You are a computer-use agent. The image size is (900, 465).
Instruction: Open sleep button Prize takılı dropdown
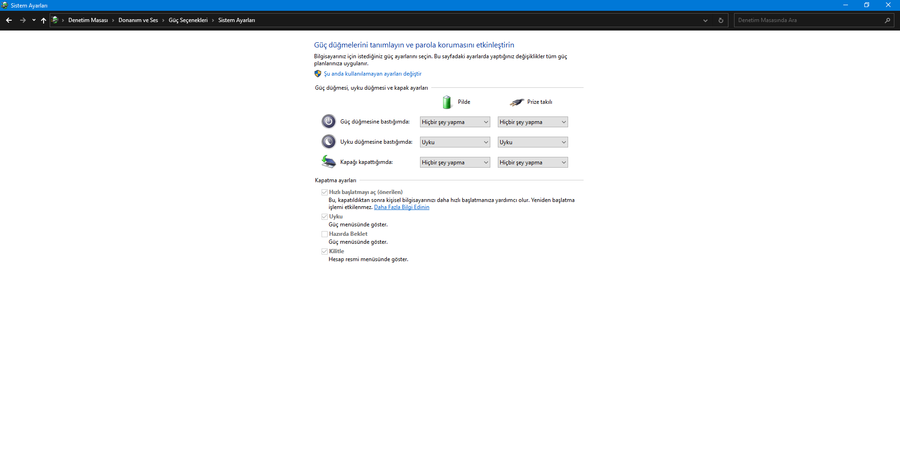(533, 142)
